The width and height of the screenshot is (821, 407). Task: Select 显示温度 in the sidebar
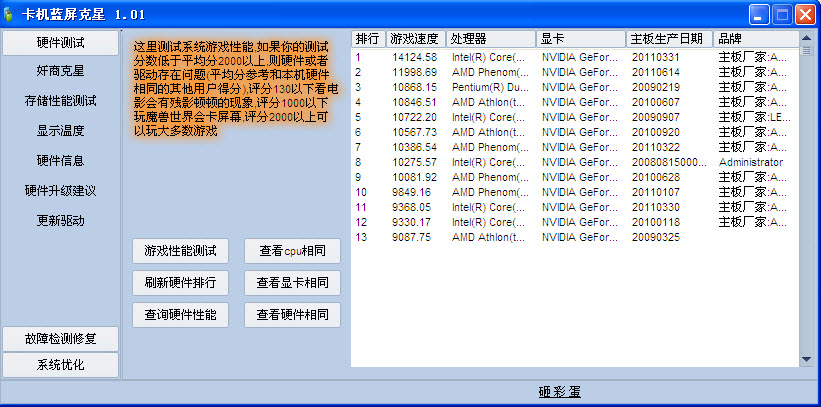pyautogui.click(x=61, y=130)
